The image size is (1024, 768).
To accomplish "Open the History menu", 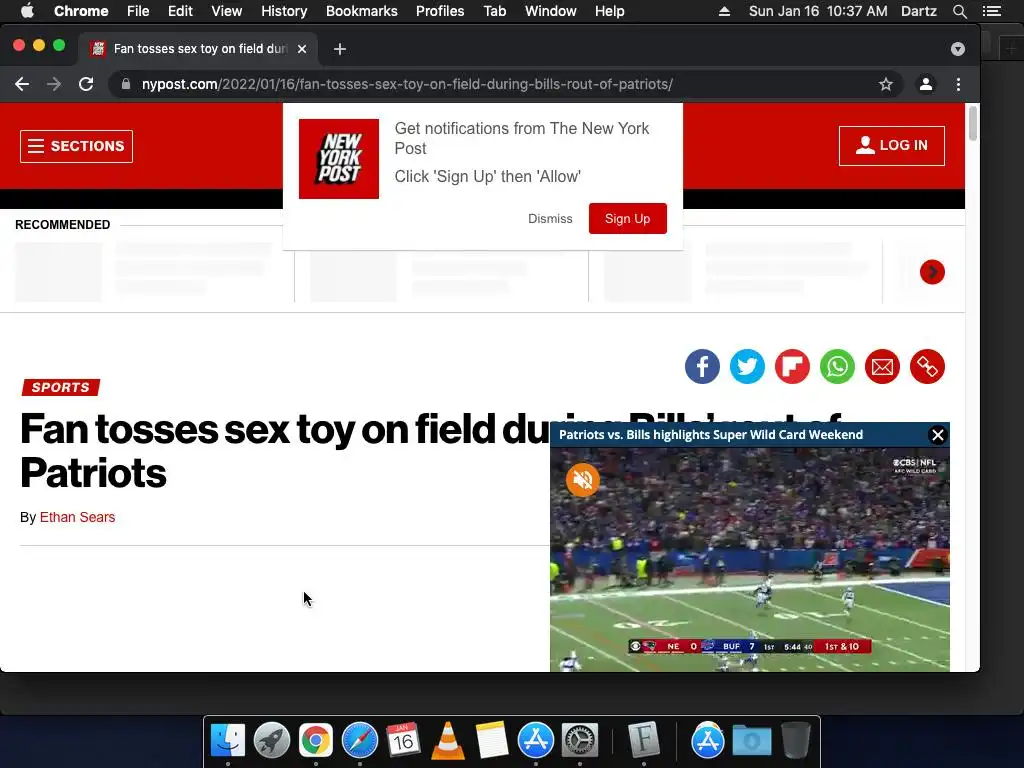I will click(x=284, y=11).
